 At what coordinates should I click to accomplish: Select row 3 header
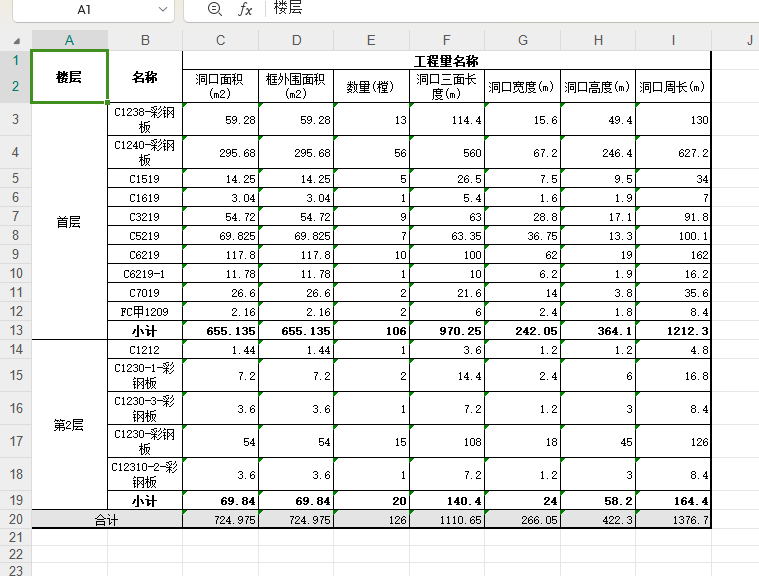point(15,119)
